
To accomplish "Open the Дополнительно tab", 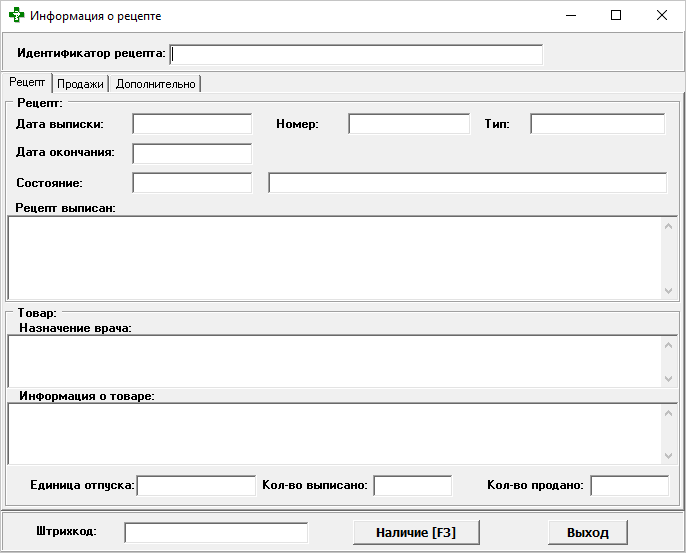I will [156, 84].
